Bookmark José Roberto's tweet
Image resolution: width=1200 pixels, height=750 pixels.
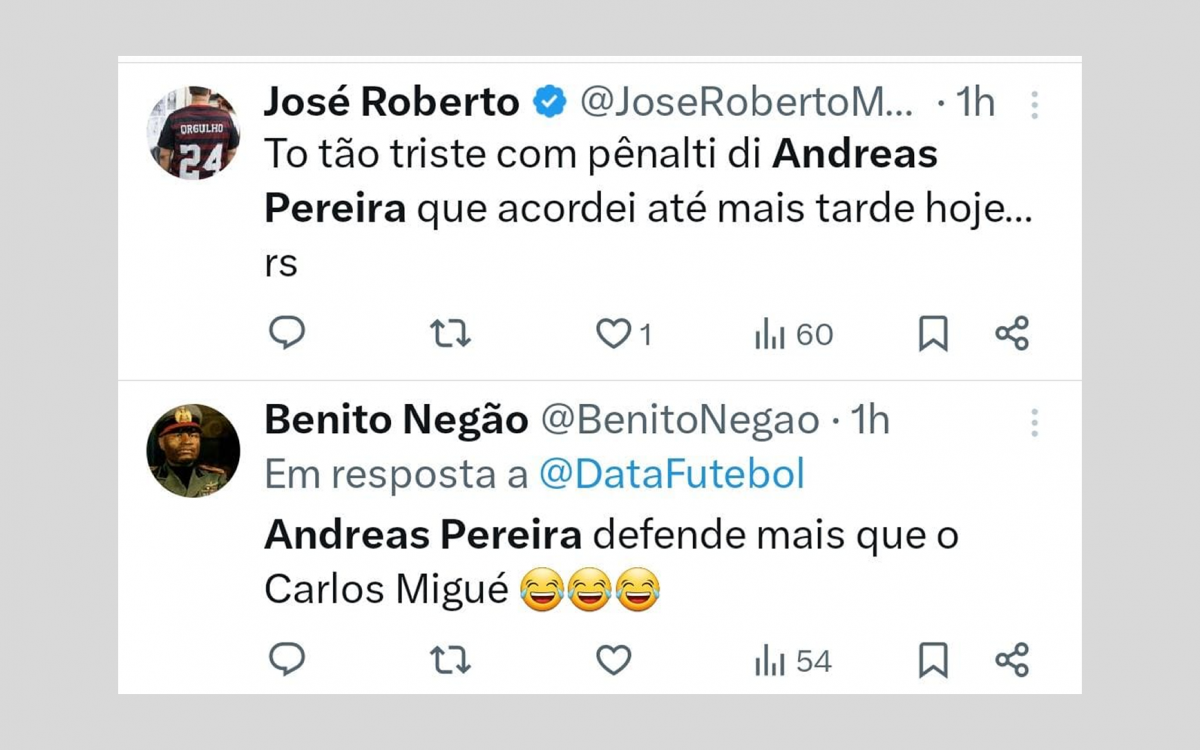pos(934,333)
